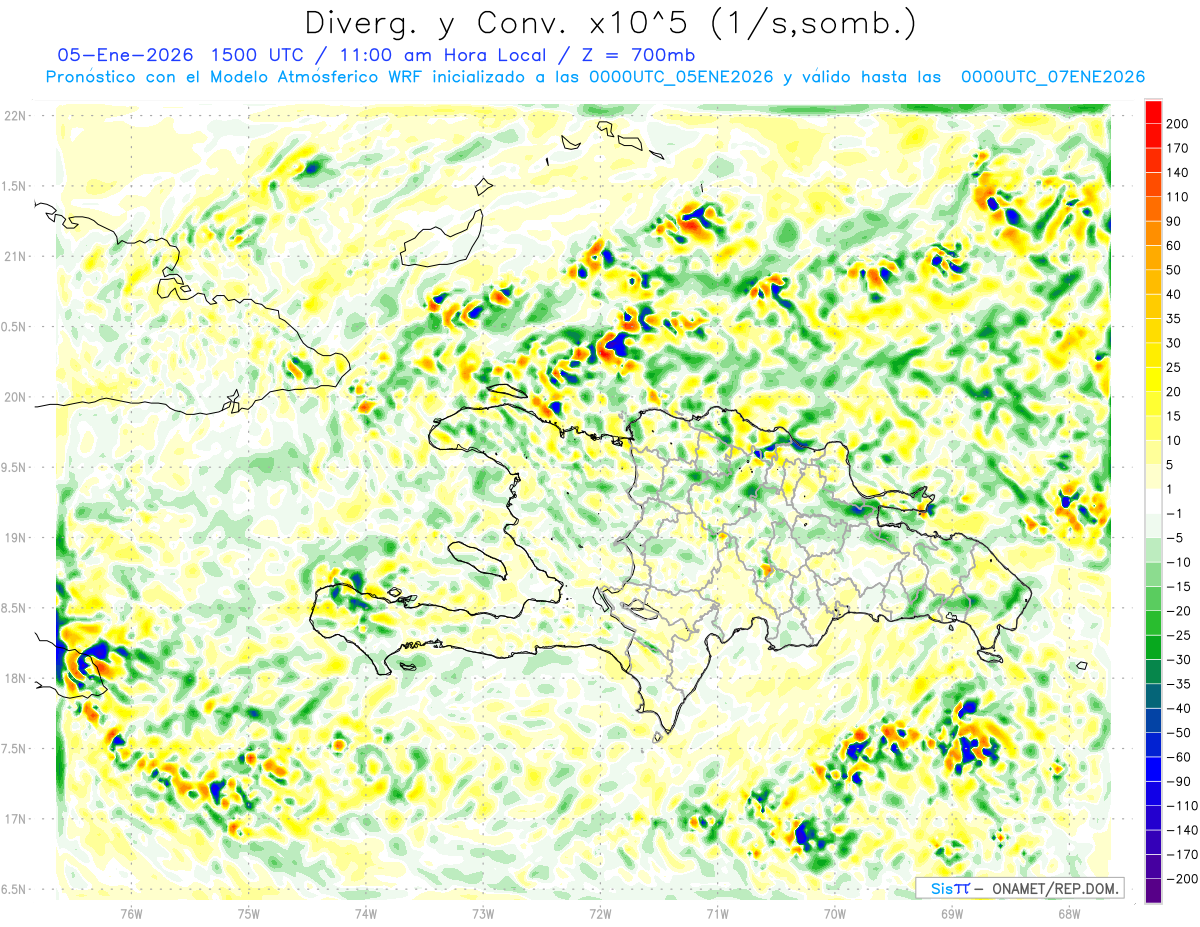1200x927 pixels.
Task: Click the '73W' longitude label
Action: click(x=483, y=912)
